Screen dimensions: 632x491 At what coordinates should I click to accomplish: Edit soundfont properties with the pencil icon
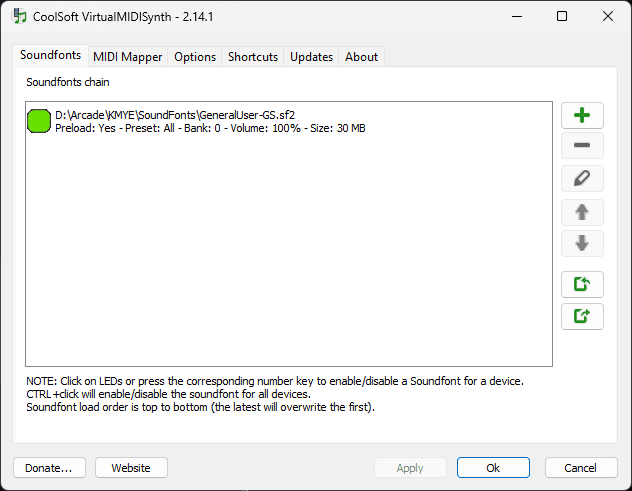tap(582, 178)
